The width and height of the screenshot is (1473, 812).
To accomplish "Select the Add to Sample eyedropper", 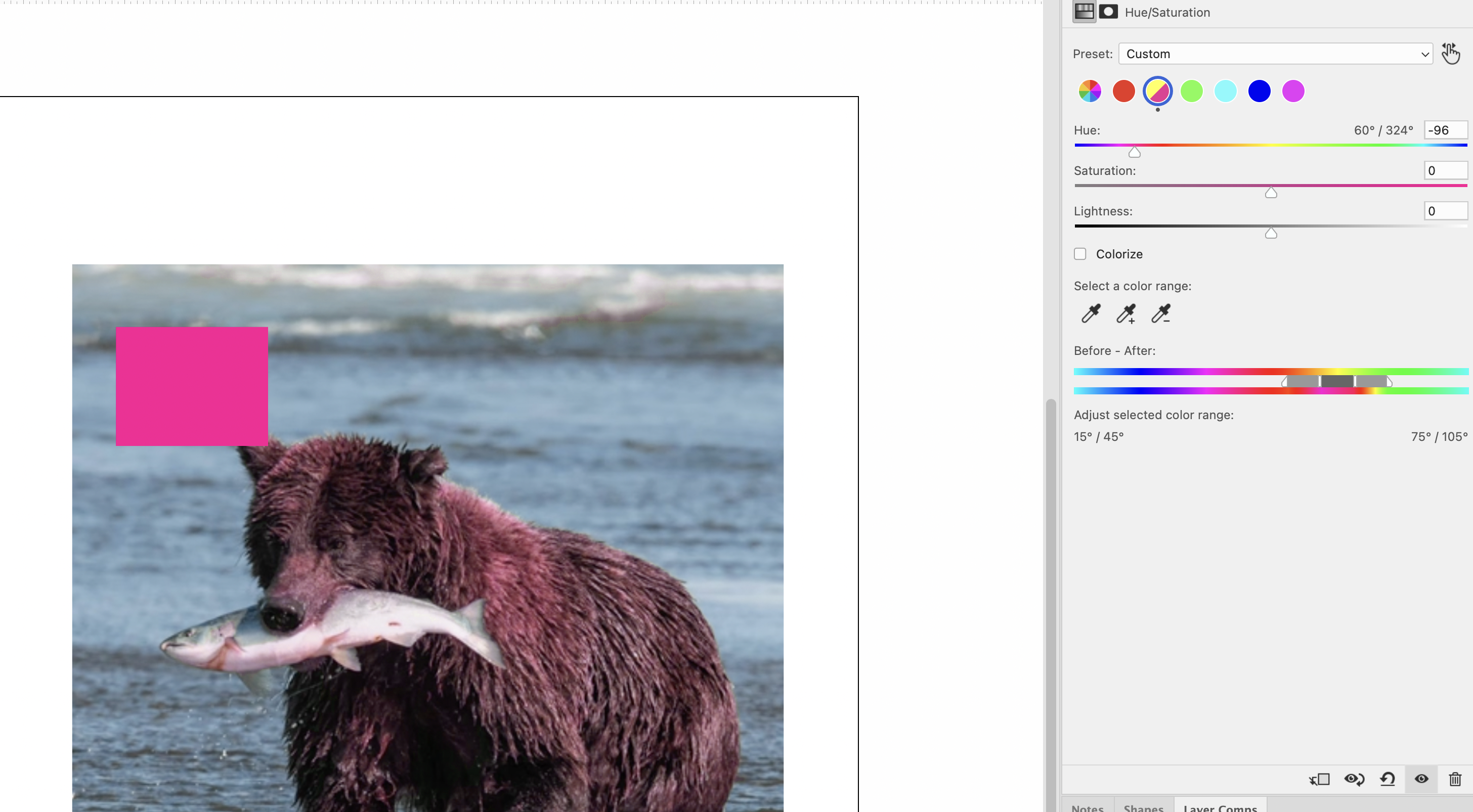I will point(1125,313).
